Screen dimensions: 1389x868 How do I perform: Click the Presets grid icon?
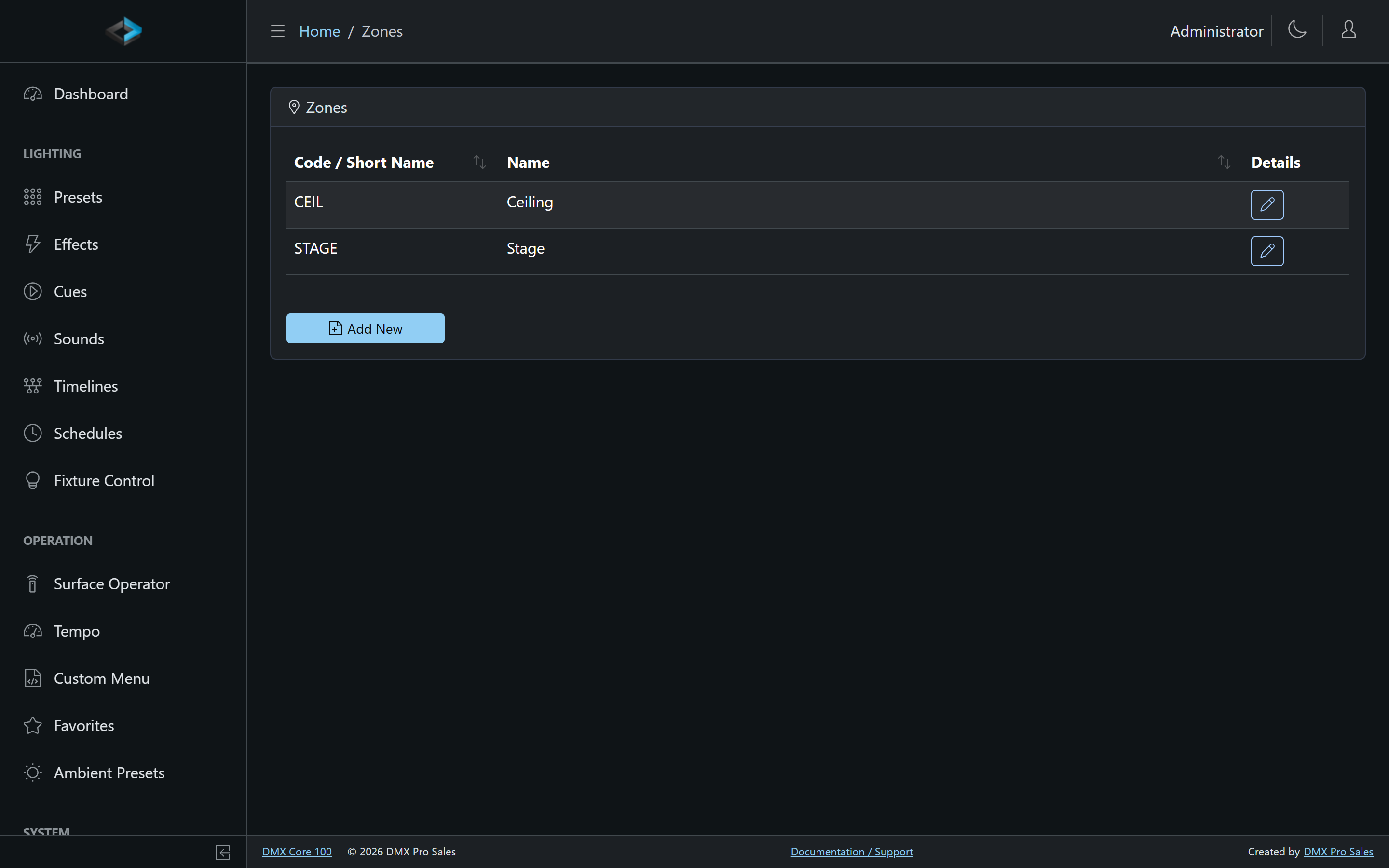point(33,197)
